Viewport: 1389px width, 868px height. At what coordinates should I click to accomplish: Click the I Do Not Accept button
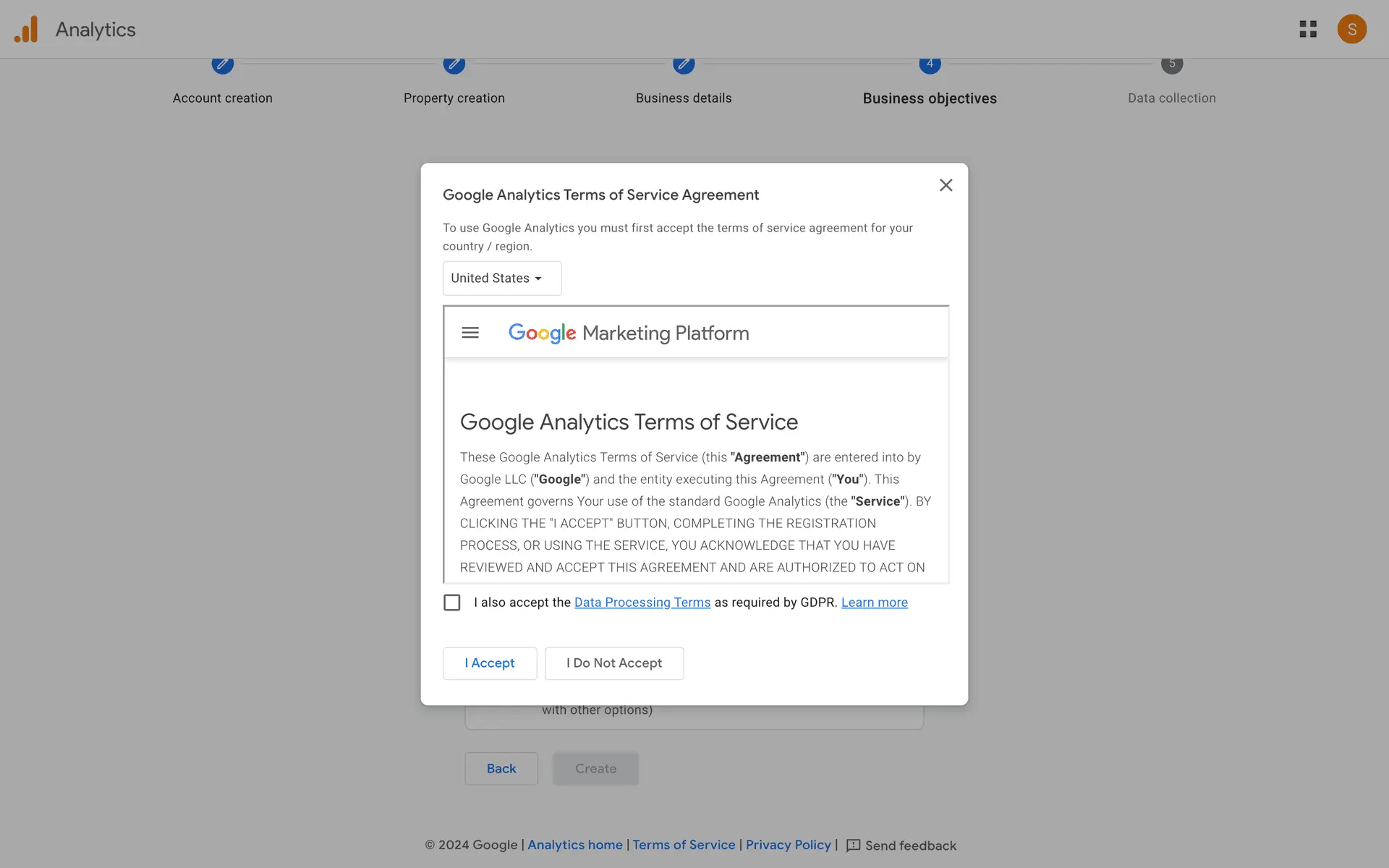613,663
